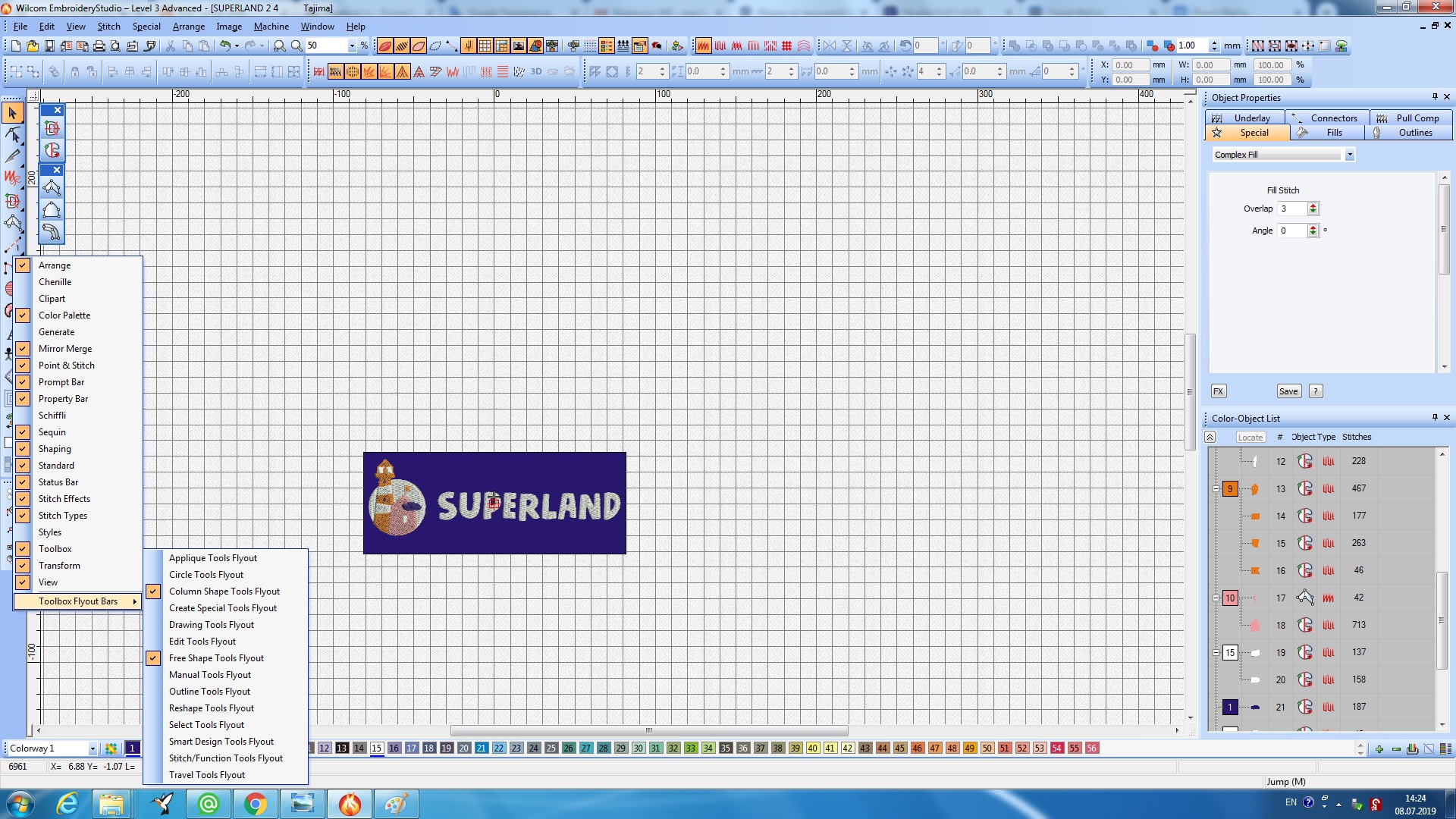Click the Open file folder icon
Viewport: 1456px width, 819px height.
[33, 46]
